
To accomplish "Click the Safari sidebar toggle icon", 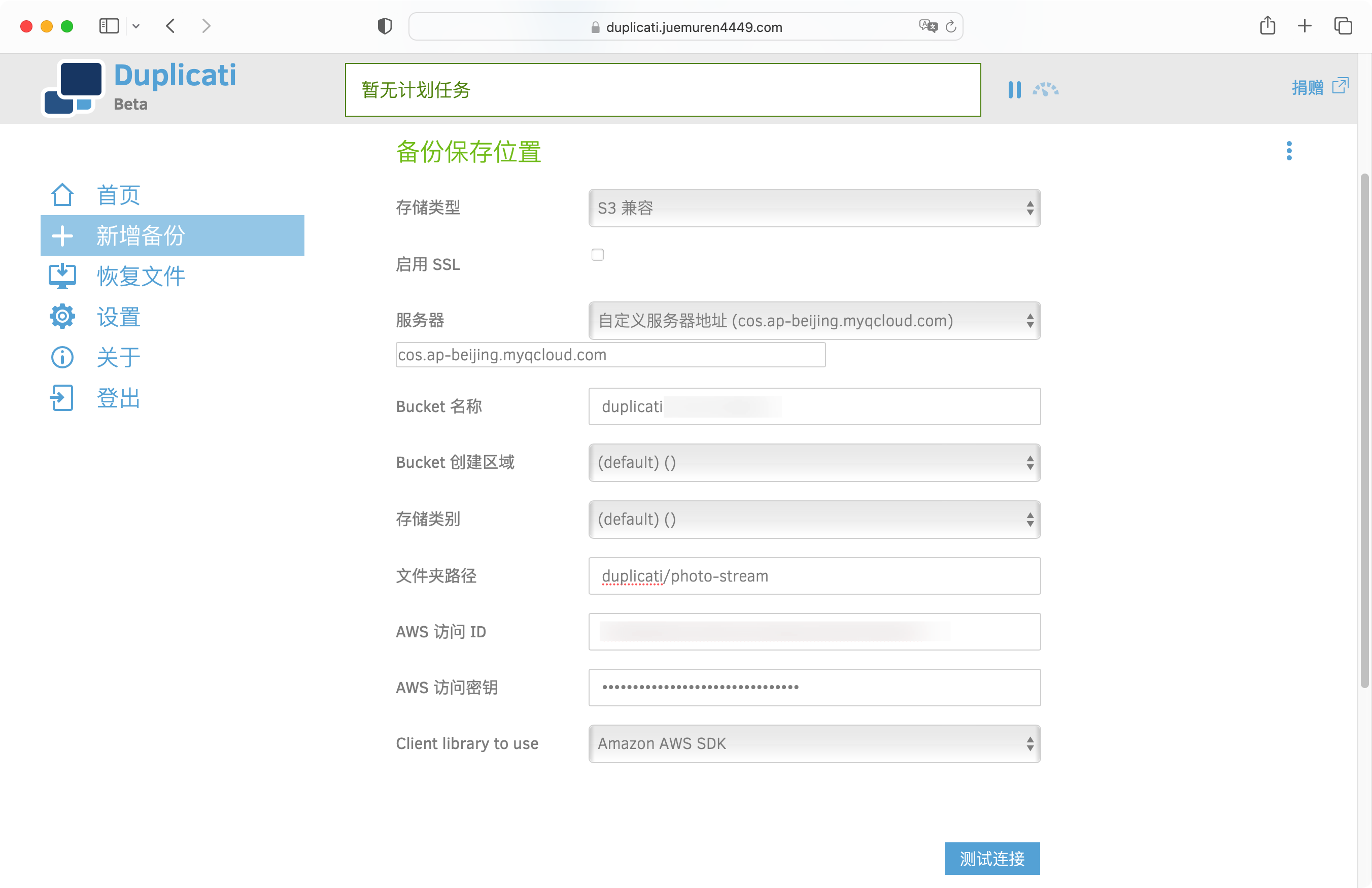I will (x=109, y=26).
